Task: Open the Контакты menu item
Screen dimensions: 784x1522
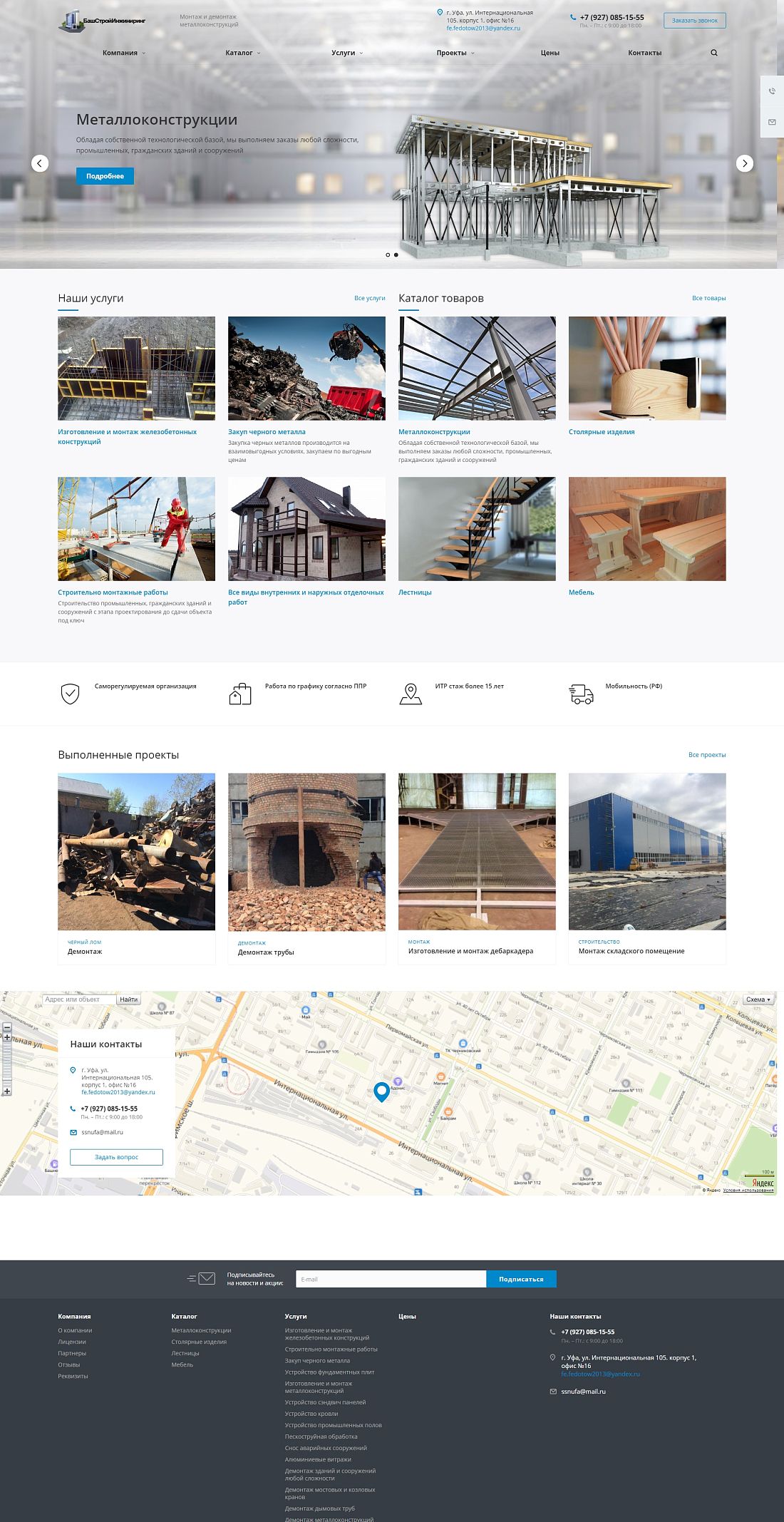Action: 645,53
